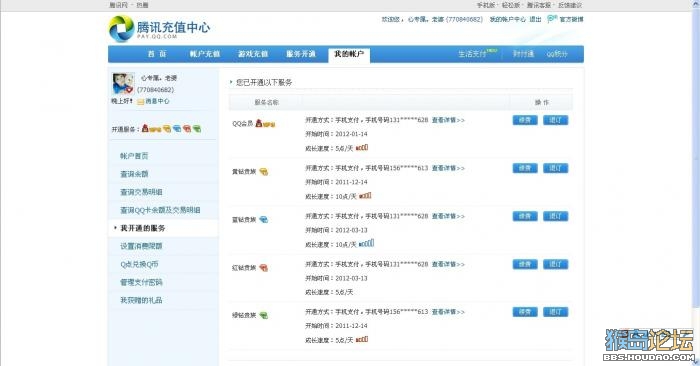Click the QQ会员 penguin icon in sidebar

[x=151, y=129]
